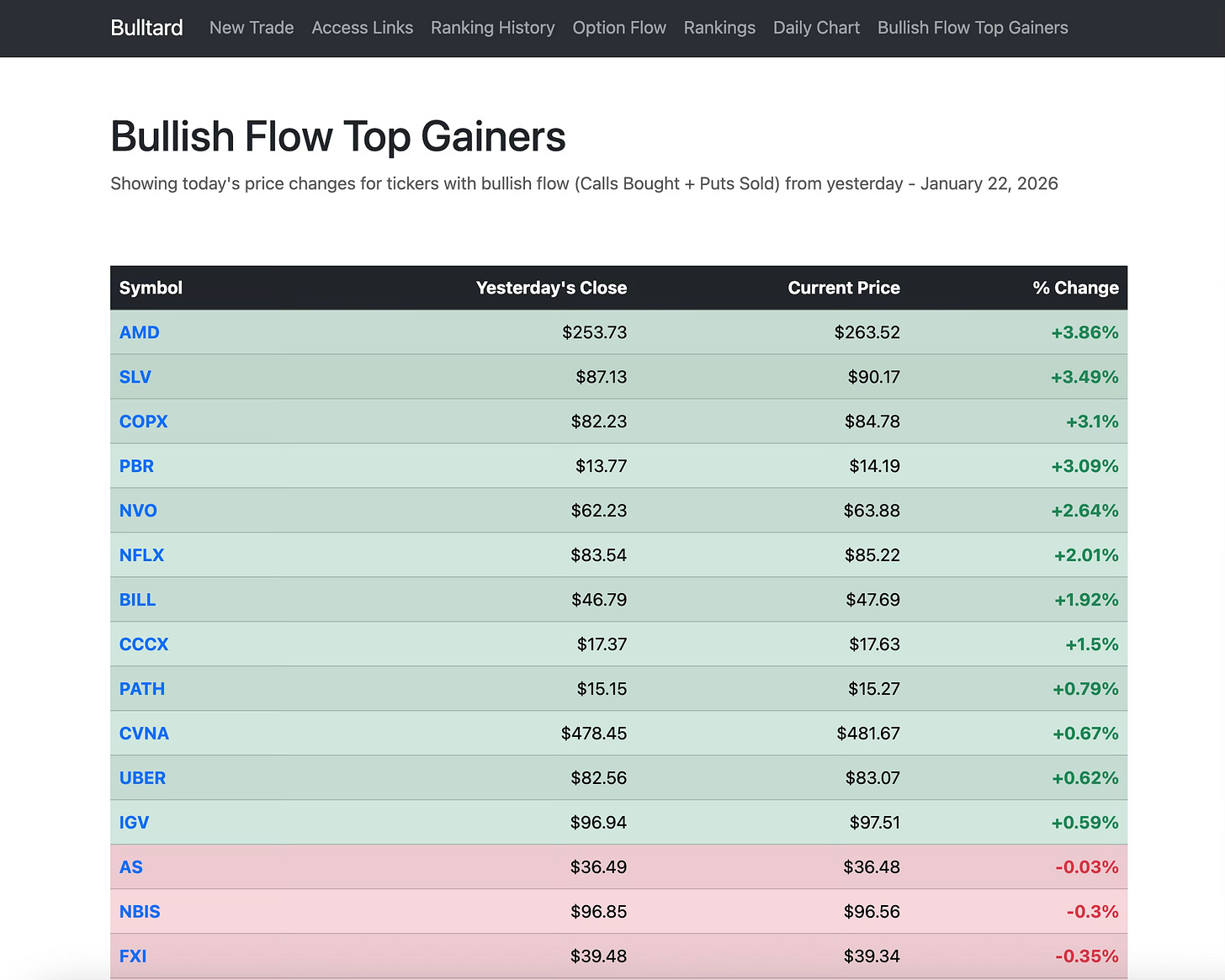Click the Current Price column header
The image size is (1225, 980).
point(844,288)
